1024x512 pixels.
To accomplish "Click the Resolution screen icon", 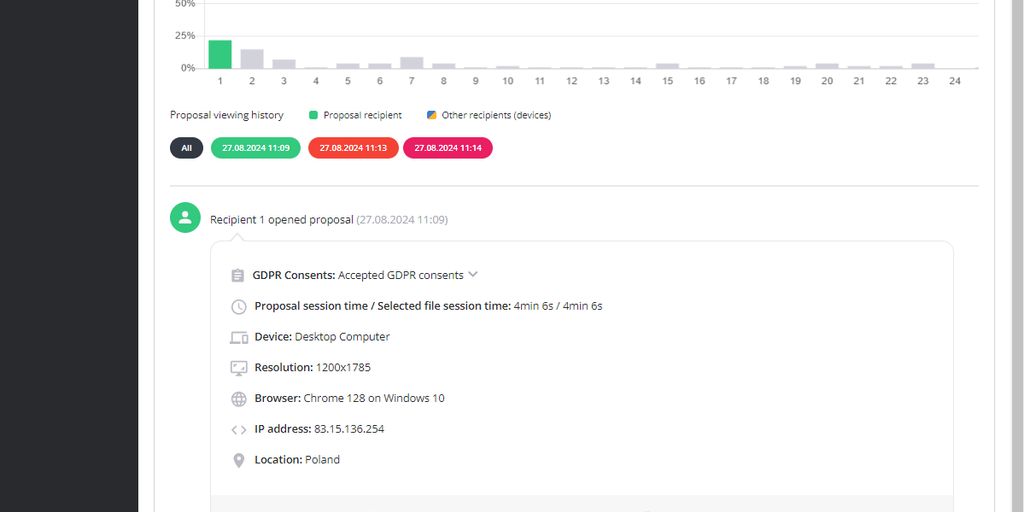I will [238, 368].
